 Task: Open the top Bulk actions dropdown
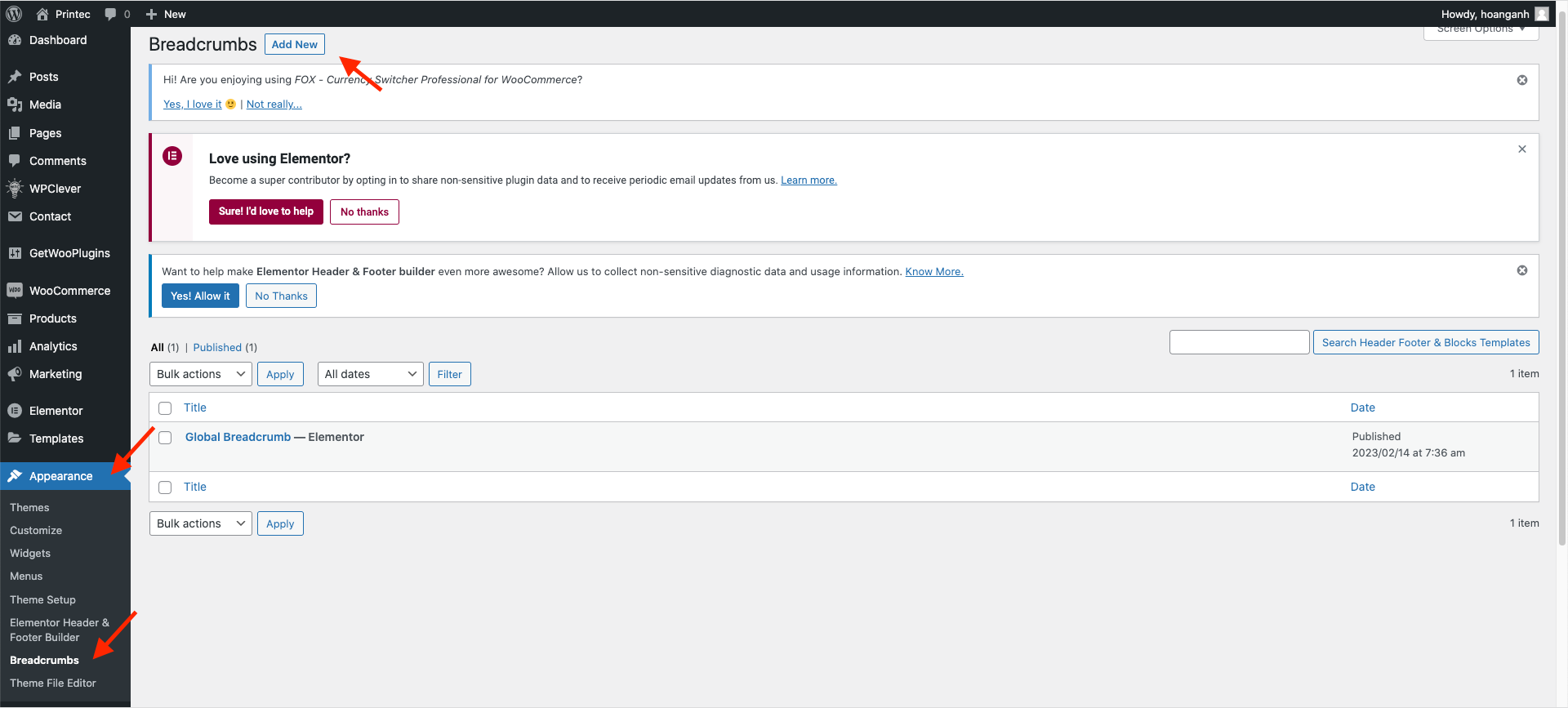[x=201, y=374]
